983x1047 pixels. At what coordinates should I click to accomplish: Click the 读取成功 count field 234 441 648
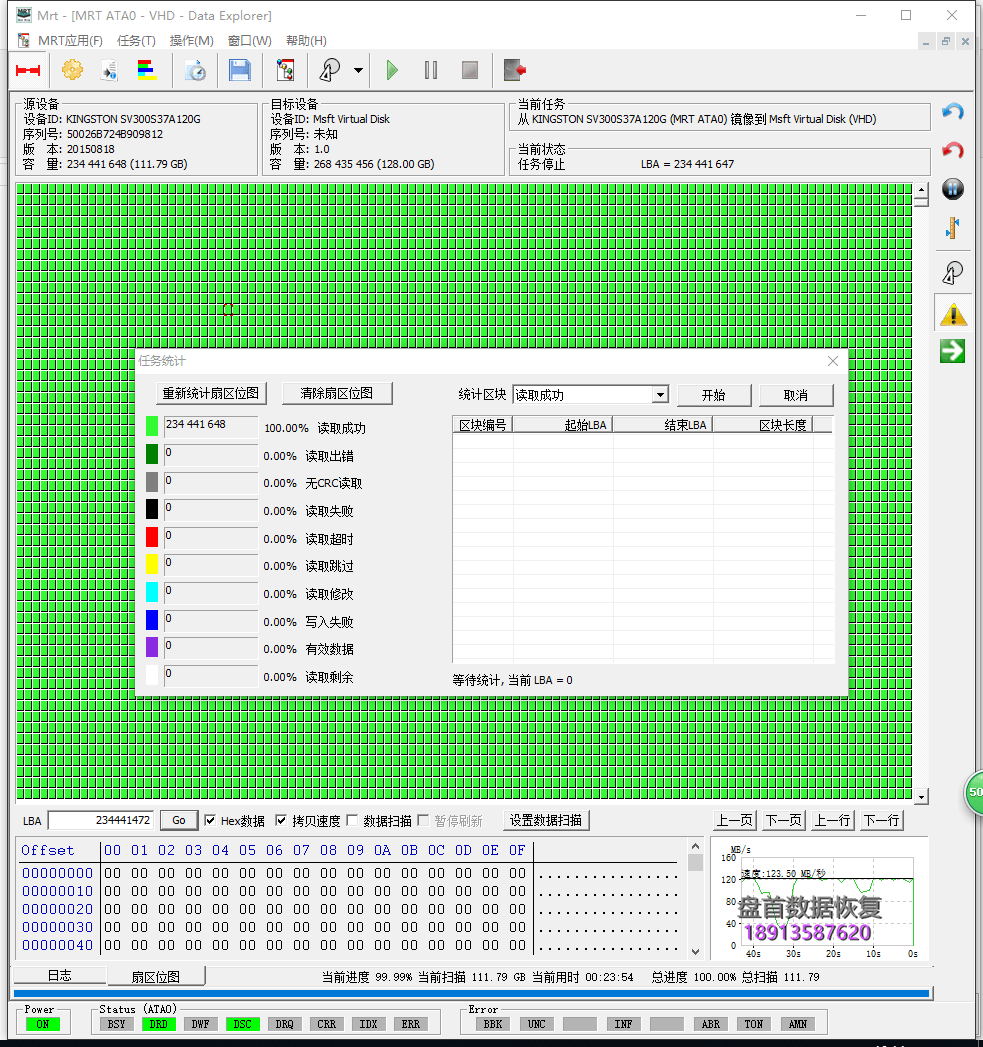[210, 426]
